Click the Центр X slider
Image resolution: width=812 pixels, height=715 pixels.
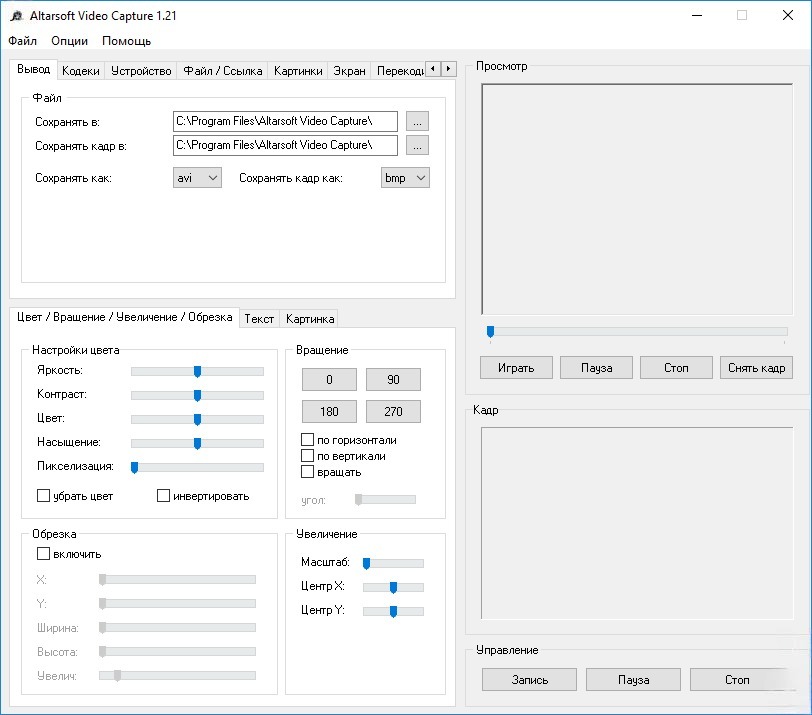coord(393,587)
